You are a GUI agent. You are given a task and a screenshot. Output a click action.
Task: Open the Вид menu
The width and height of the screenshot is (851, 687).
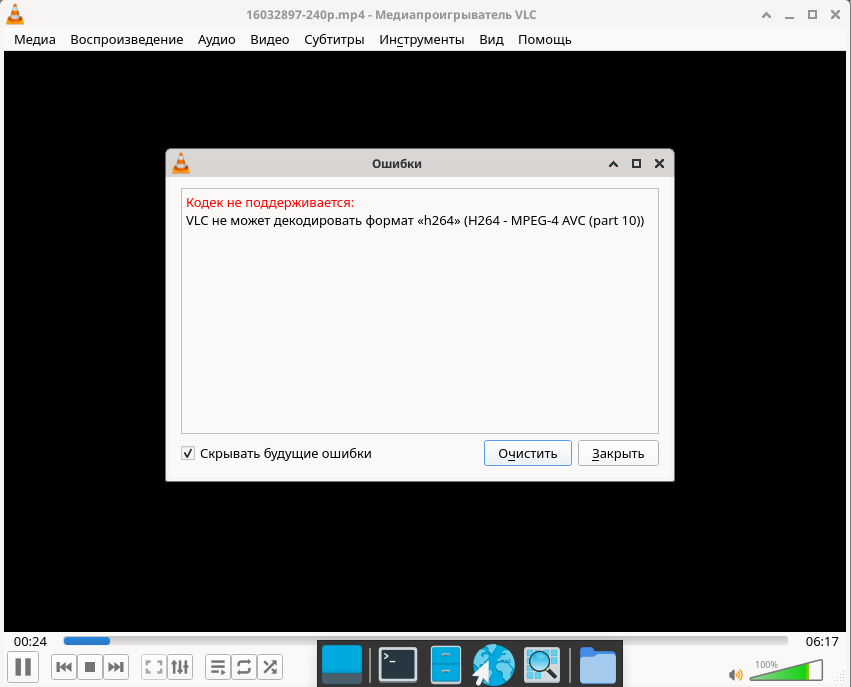pos(491,40)
